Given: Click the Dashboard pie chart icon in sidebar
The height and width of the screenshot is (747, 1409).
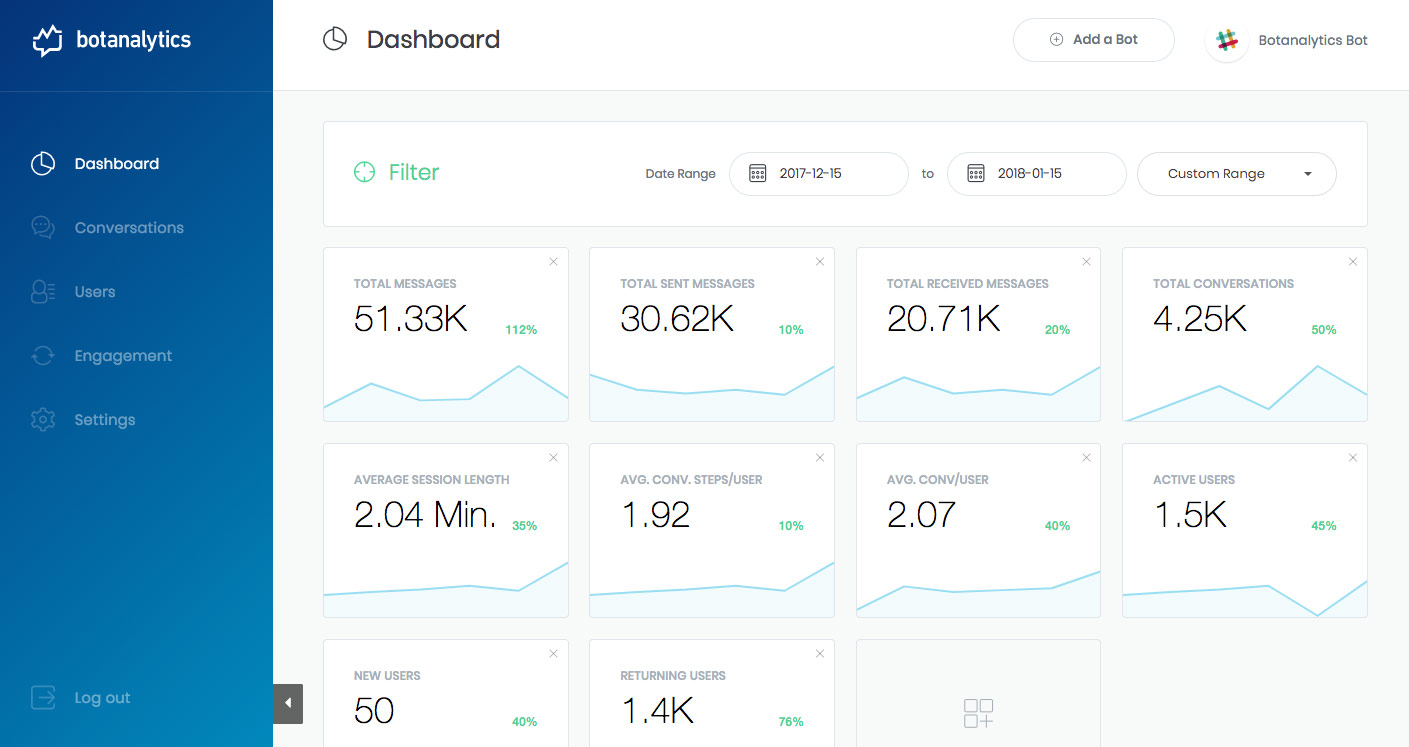Looking at the screenshot, I should (43, 164).
